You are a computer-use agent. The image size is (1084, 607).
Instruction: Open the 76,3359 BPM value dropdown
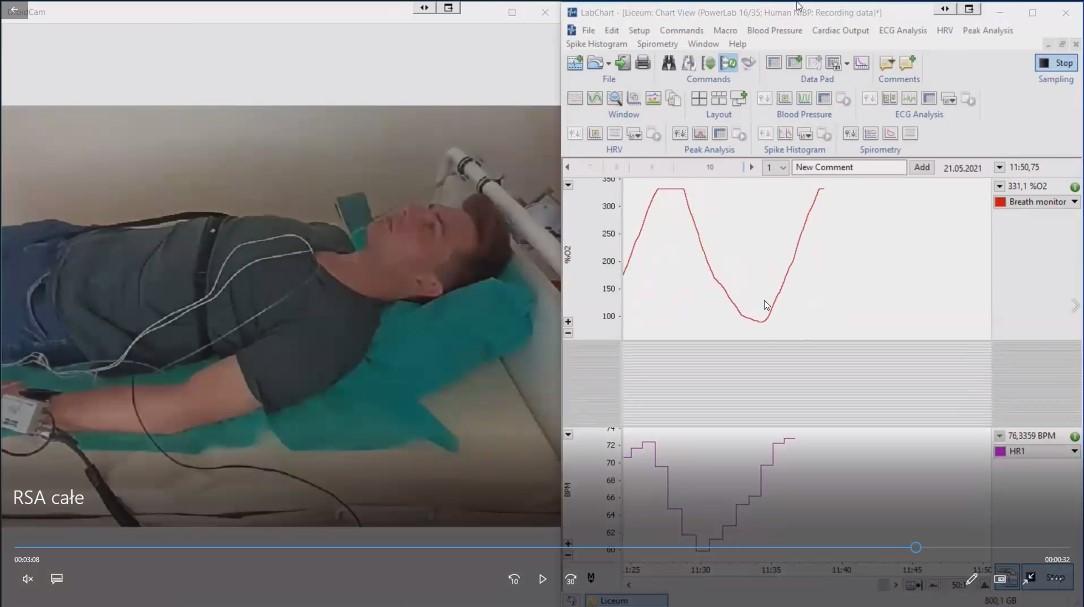(x=1000, y=436)
